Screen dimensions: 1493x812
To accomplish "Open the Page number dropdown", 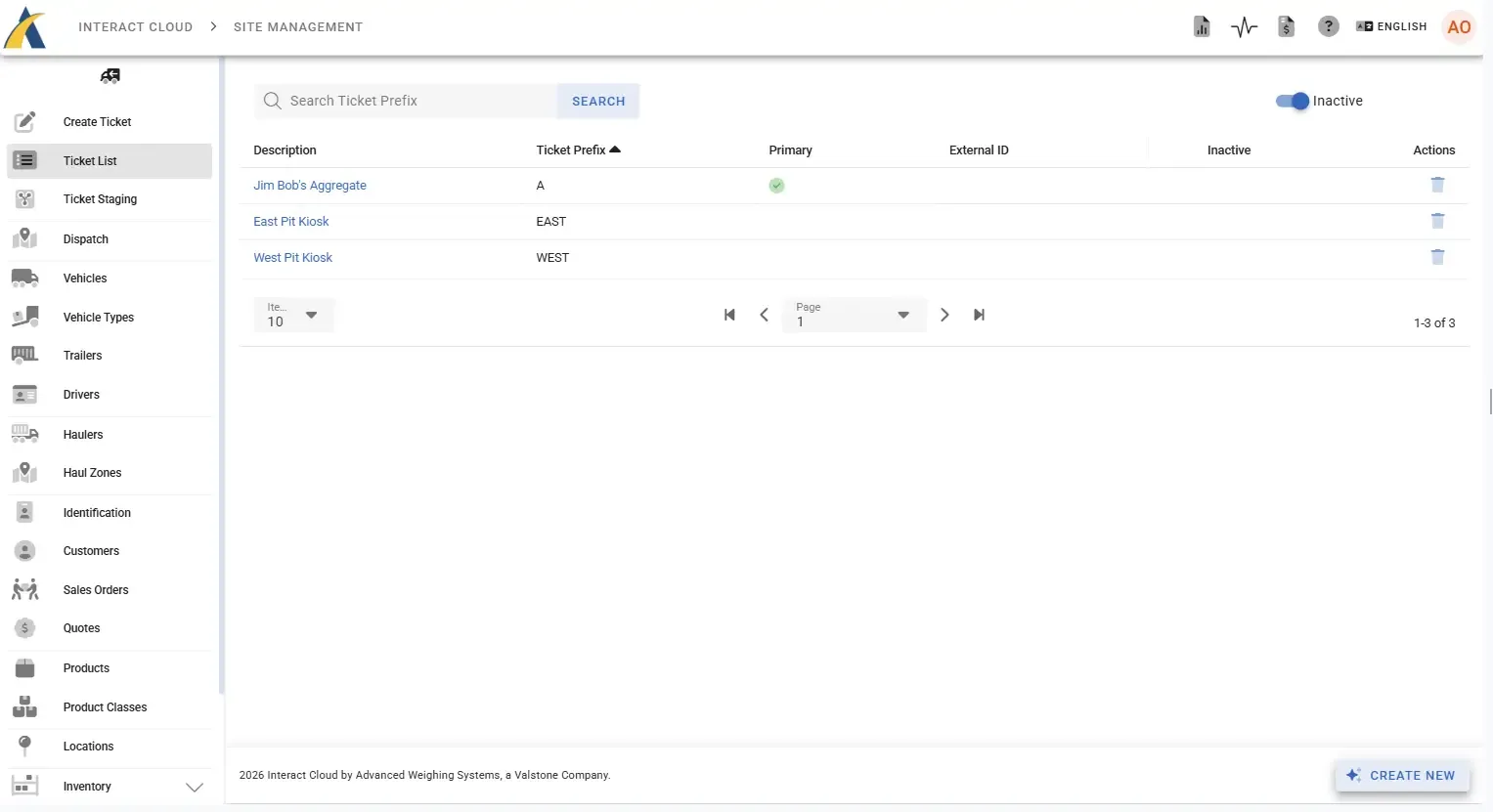I will (x=854, y=315).
